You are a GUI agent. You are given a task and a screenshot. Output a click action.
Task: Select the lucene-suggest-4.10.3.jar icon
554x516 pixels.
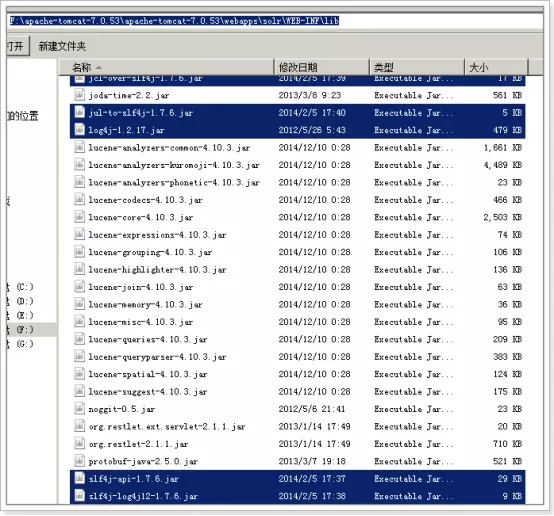[79, 391]
